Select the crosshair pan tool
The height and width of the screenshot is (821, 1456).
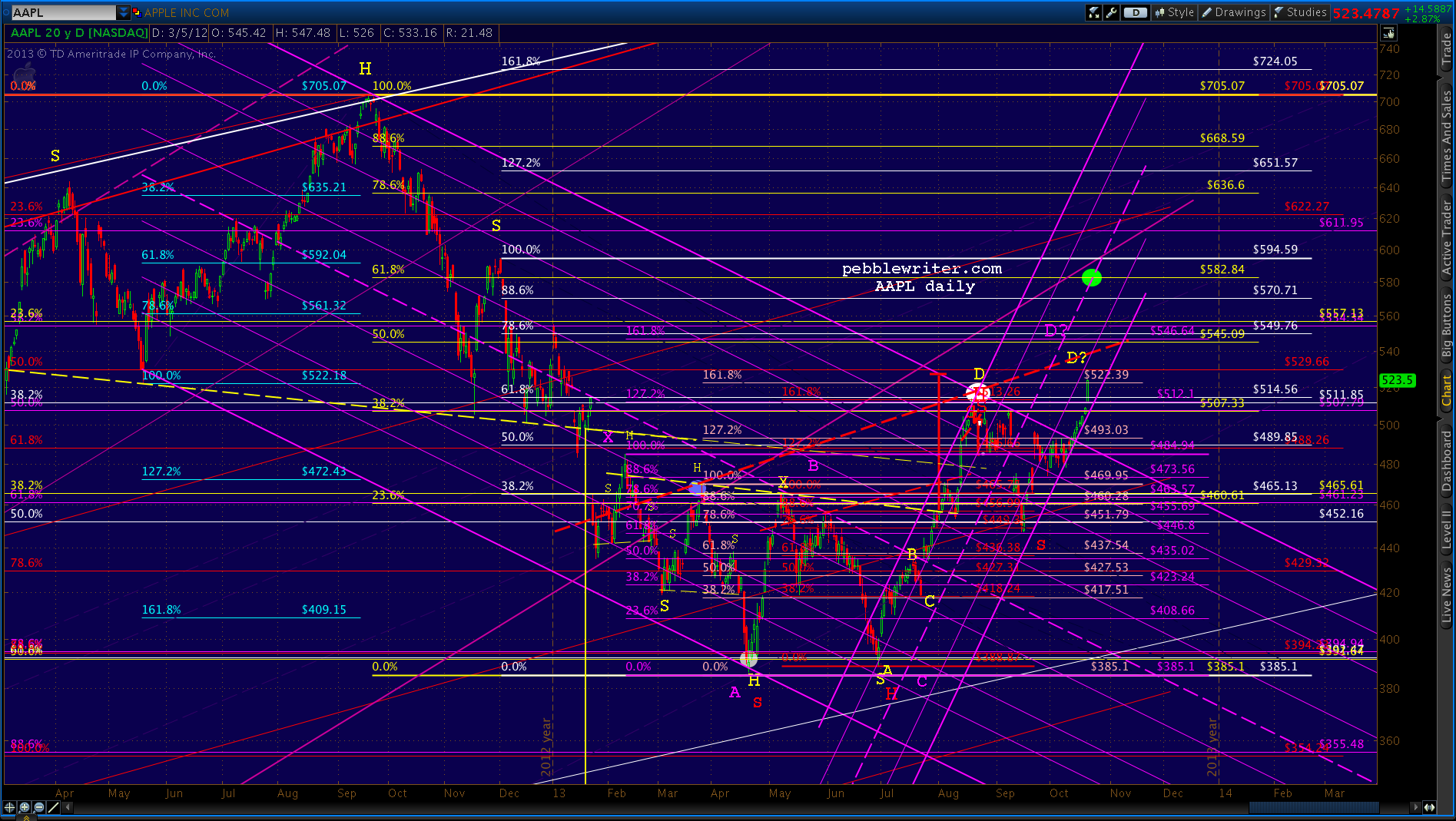(9, 807)
